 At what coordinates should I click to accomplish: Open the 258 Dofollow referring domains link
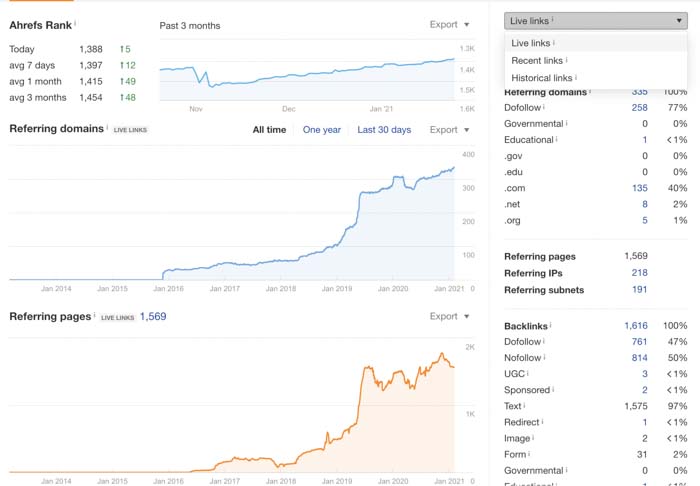(x=639, y=108)
